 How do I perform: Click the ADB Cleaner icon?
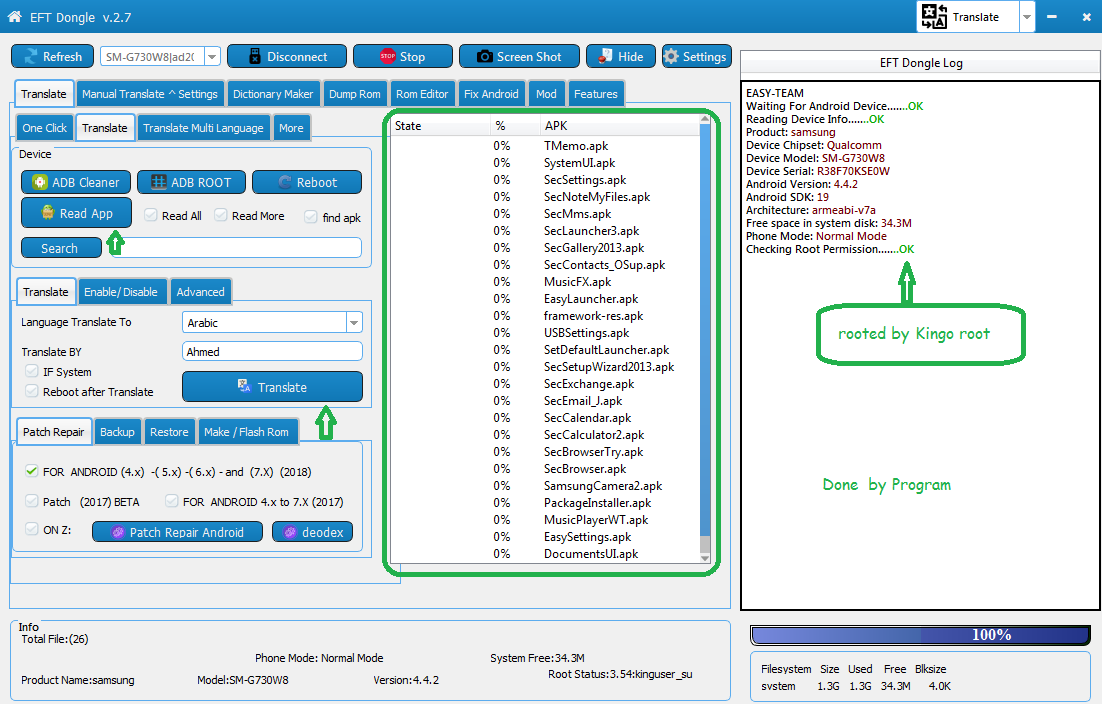[40, 183]
